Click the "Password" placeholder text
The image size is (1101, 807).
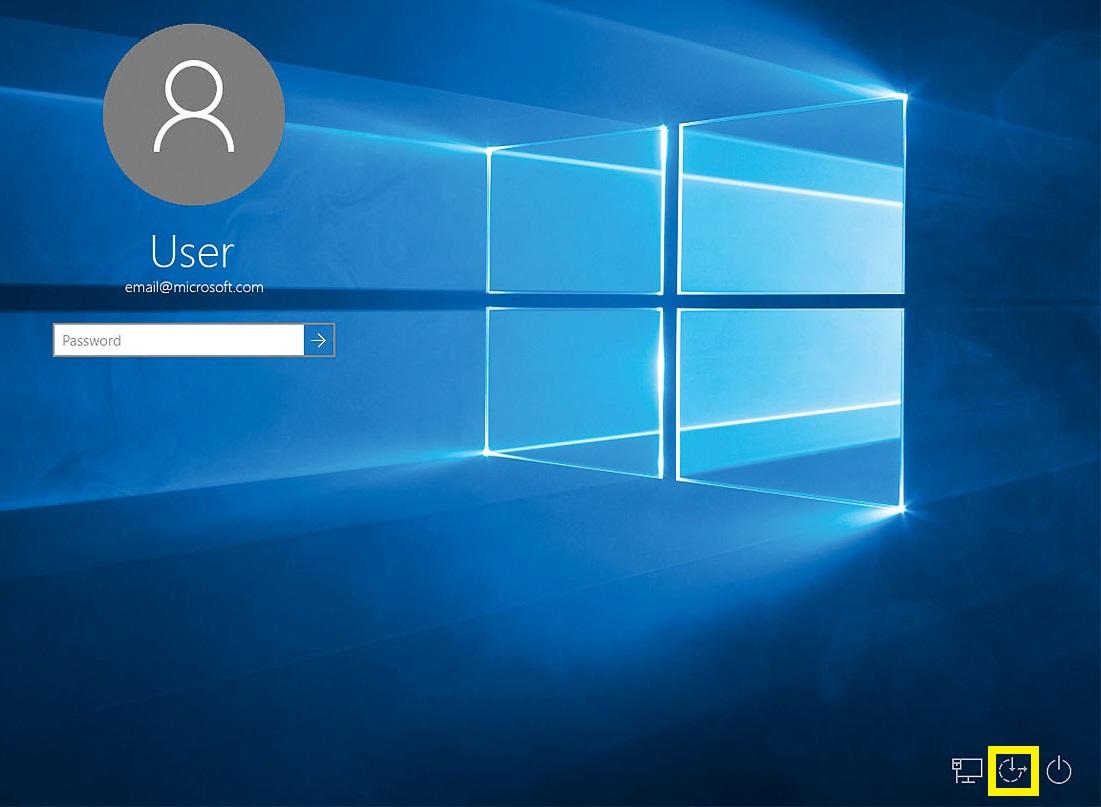[92, 340]
